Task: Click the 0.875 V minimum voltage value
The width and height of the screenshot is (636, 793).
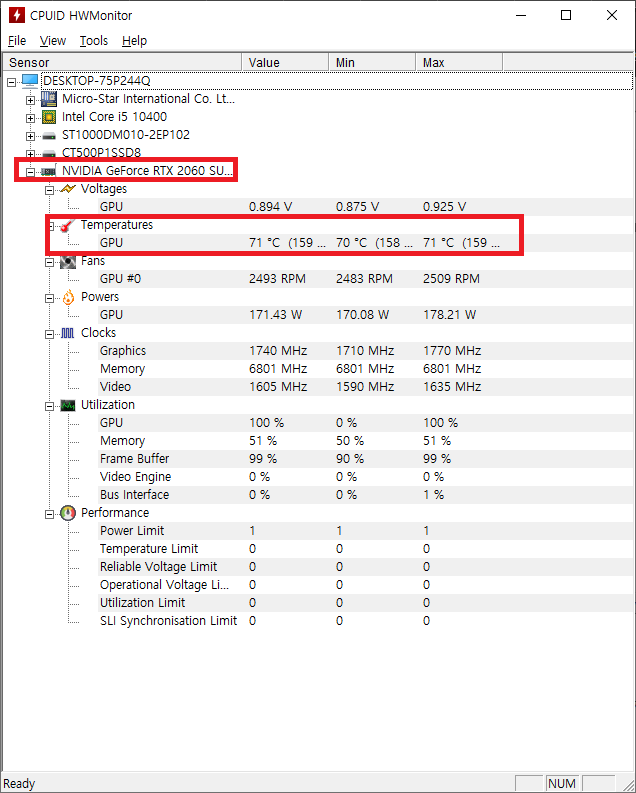Action: click(x=357, y=207)
